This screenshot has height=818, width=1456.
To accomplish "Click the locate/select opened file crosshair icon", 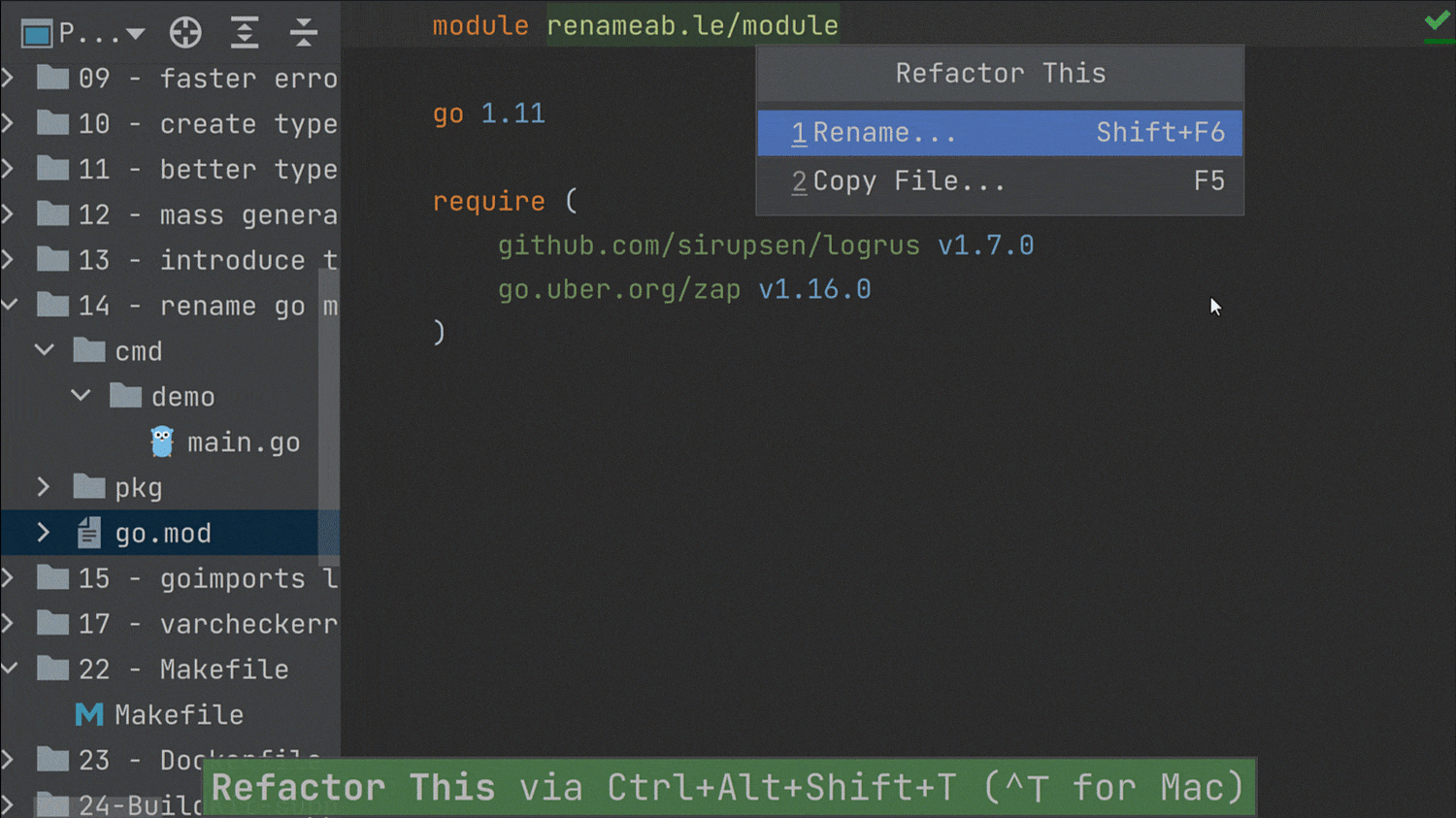I will pyautogui.click(x=185, y=33).
